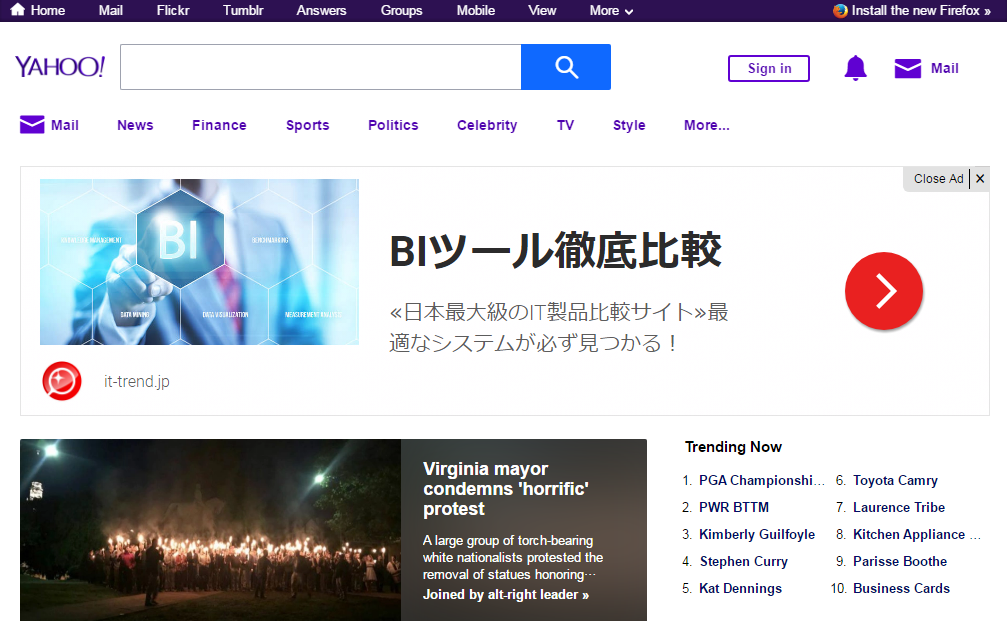Image resolution: width=1007 pixels, height=621 pixels.
Task: Open notifications bell icon
Action: click(855, 67)
